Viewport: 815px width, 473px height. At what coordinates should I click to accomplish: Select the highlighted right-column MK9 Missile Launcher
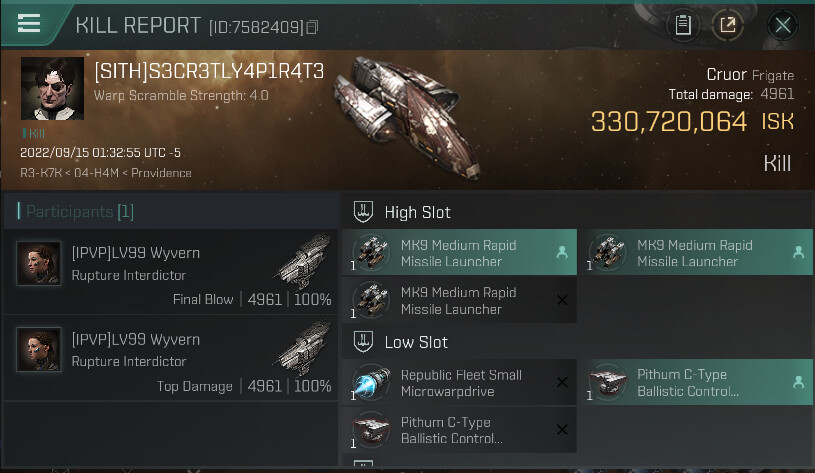coord(697,253)
